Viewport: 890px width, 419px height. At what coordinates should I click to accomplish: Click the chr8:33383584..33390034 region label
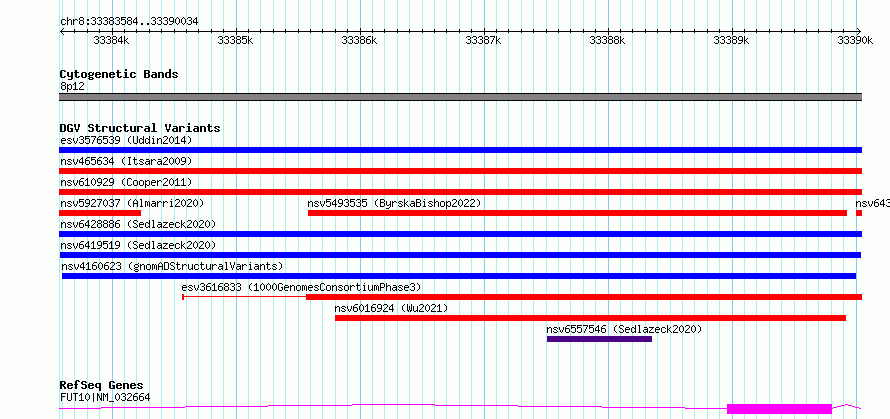point(129,22)
